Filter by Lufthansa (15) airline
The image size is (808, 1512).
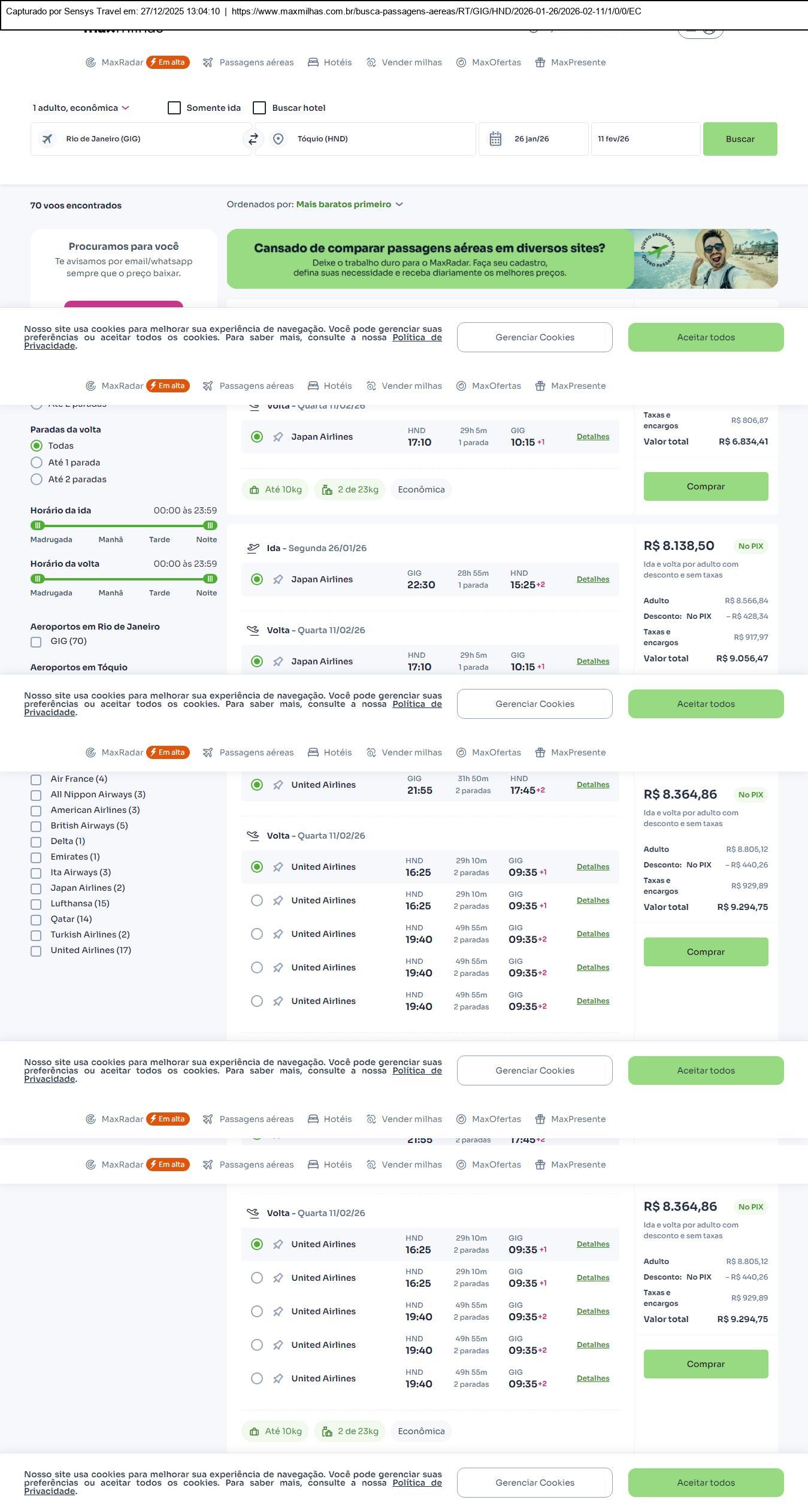tap(36, 904)
